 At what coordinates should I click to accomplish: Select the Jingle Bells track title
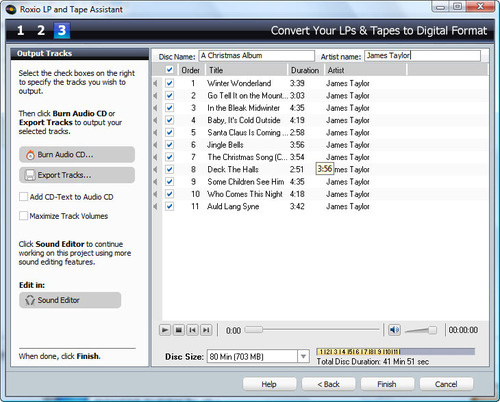225,145
